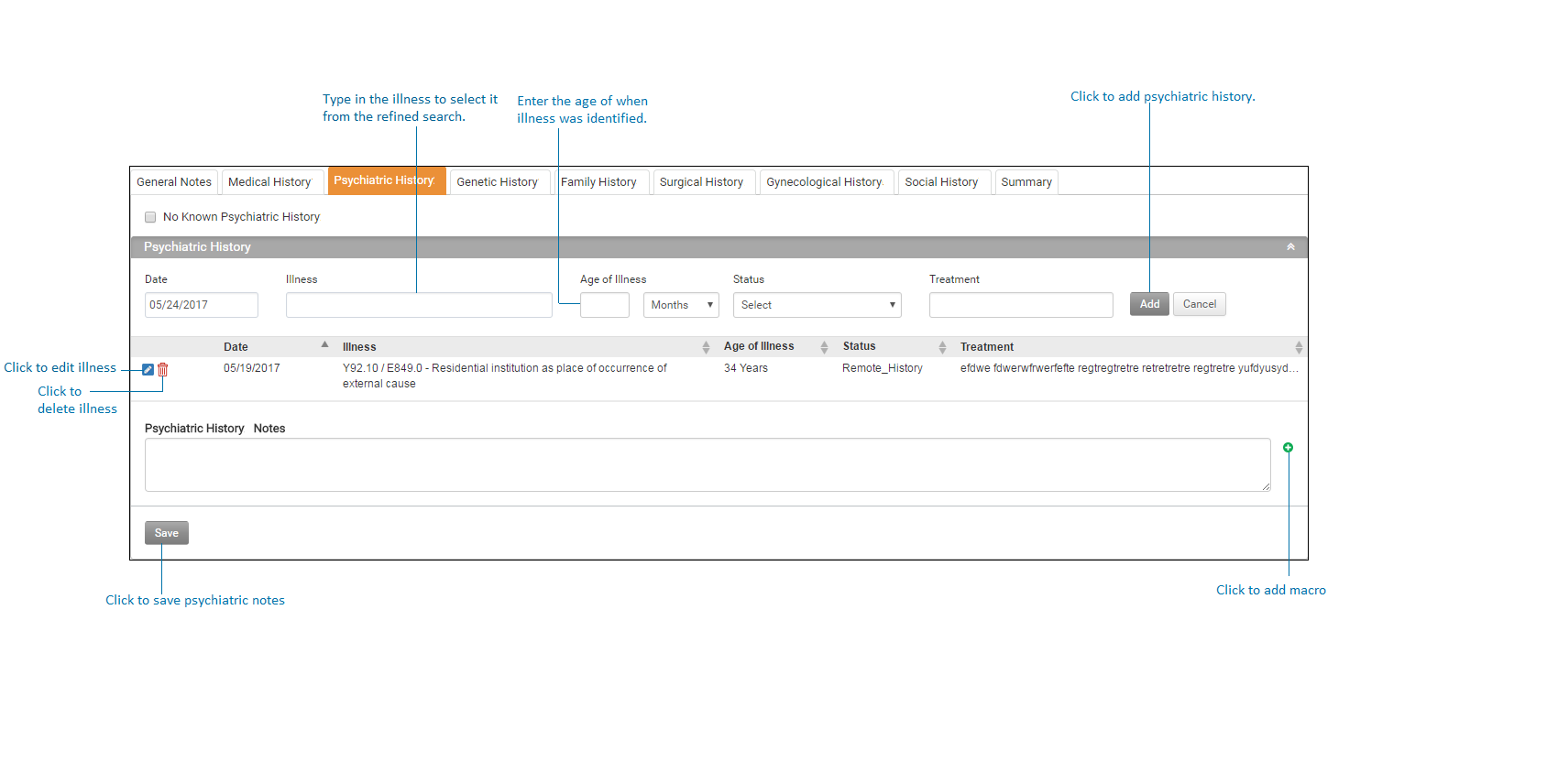Click the green add macro icon
This screenshot has width=1558, height=784.
pos(1288,448)
